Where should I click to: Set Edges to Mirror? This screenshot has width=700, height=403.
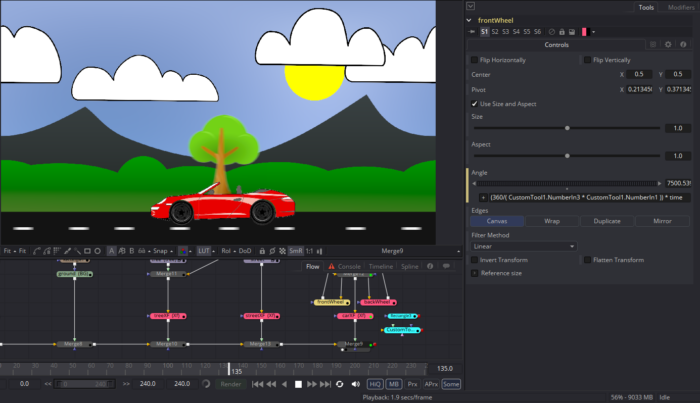point(662,221)
